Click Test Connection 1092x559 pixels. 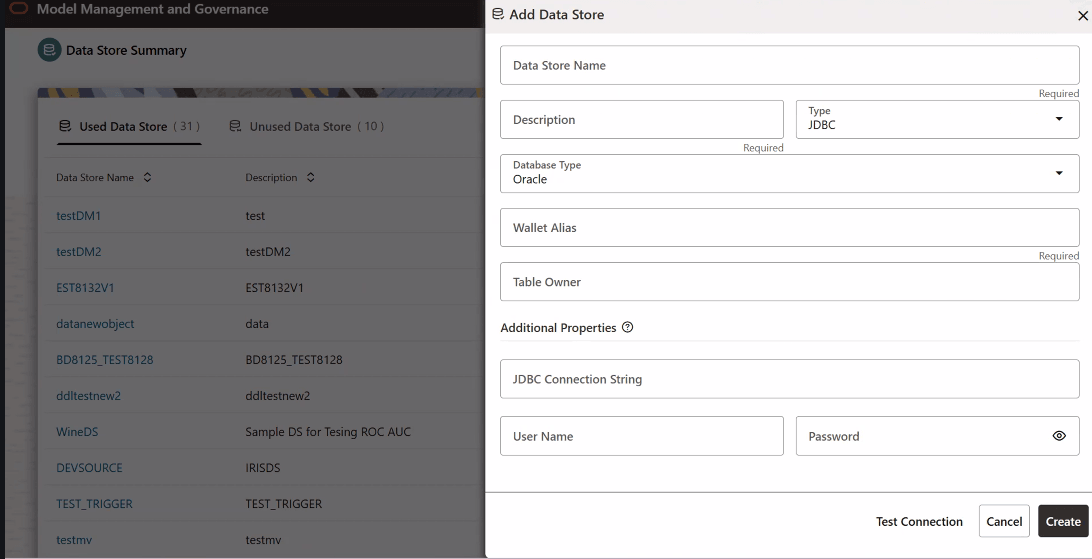click(x=919, y=521)
